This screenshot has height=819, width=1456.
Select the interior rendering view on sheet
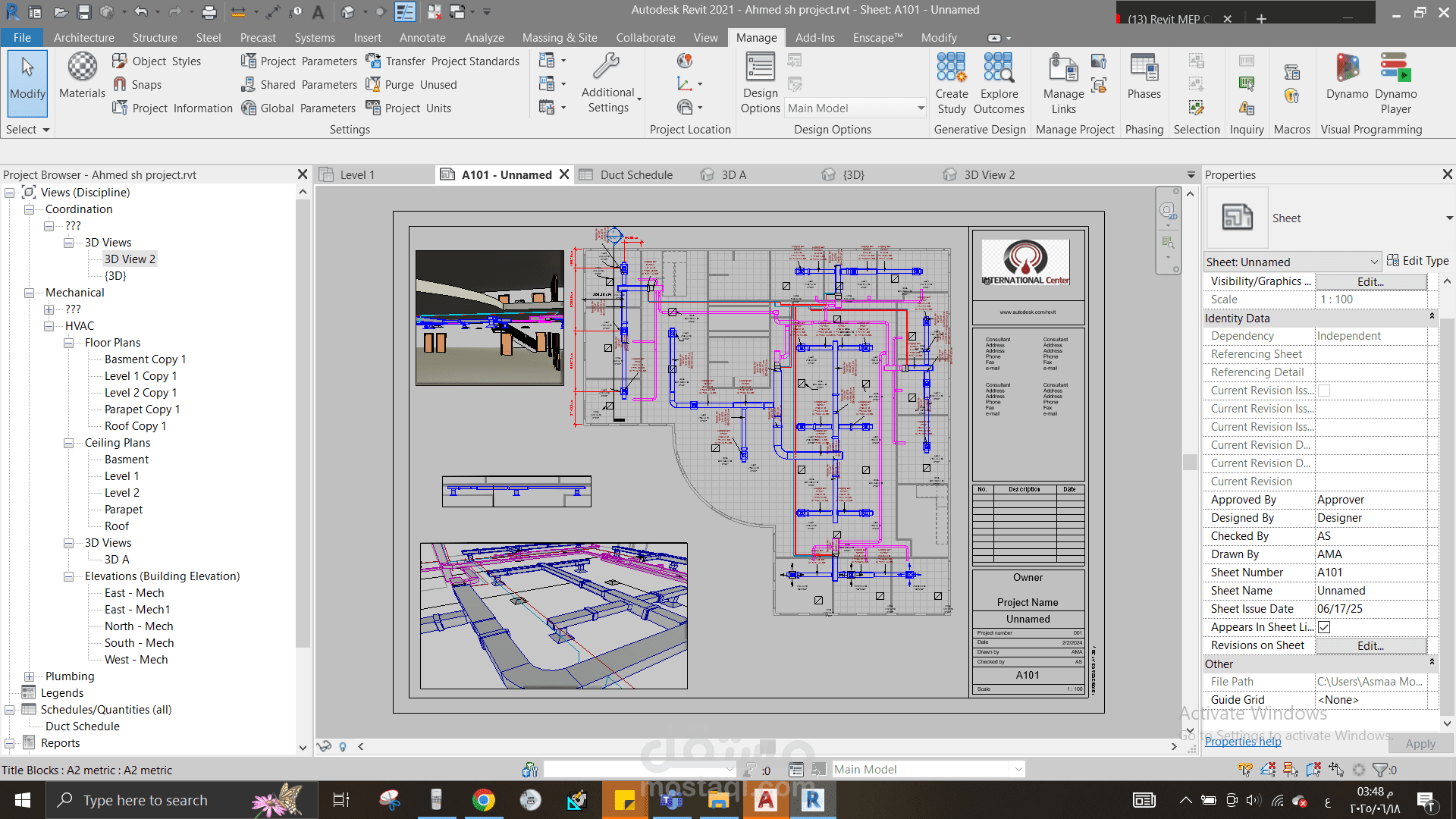coord(490,318)
